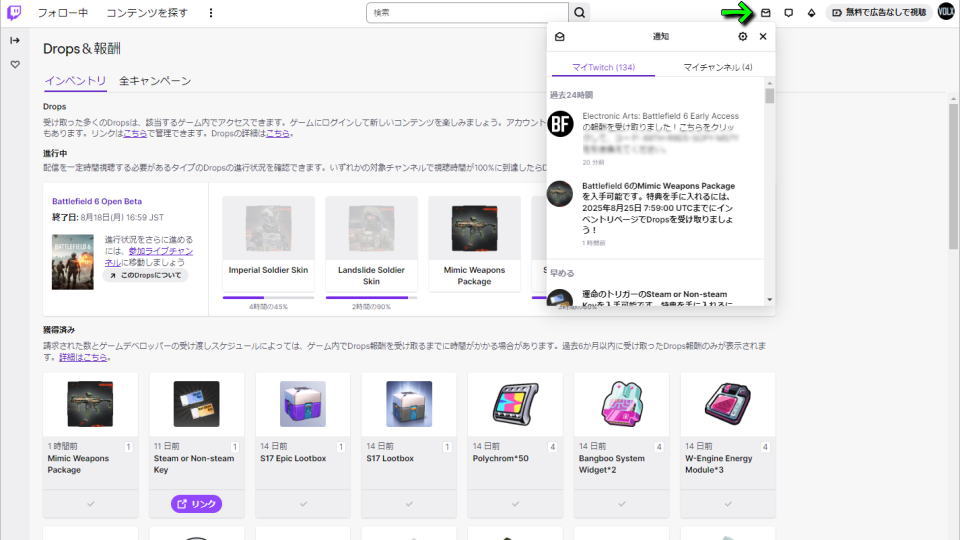Select the Mimic Weapons Package earned thumbnail
This screenshot has width=960, height=540.
click(90, 404)
